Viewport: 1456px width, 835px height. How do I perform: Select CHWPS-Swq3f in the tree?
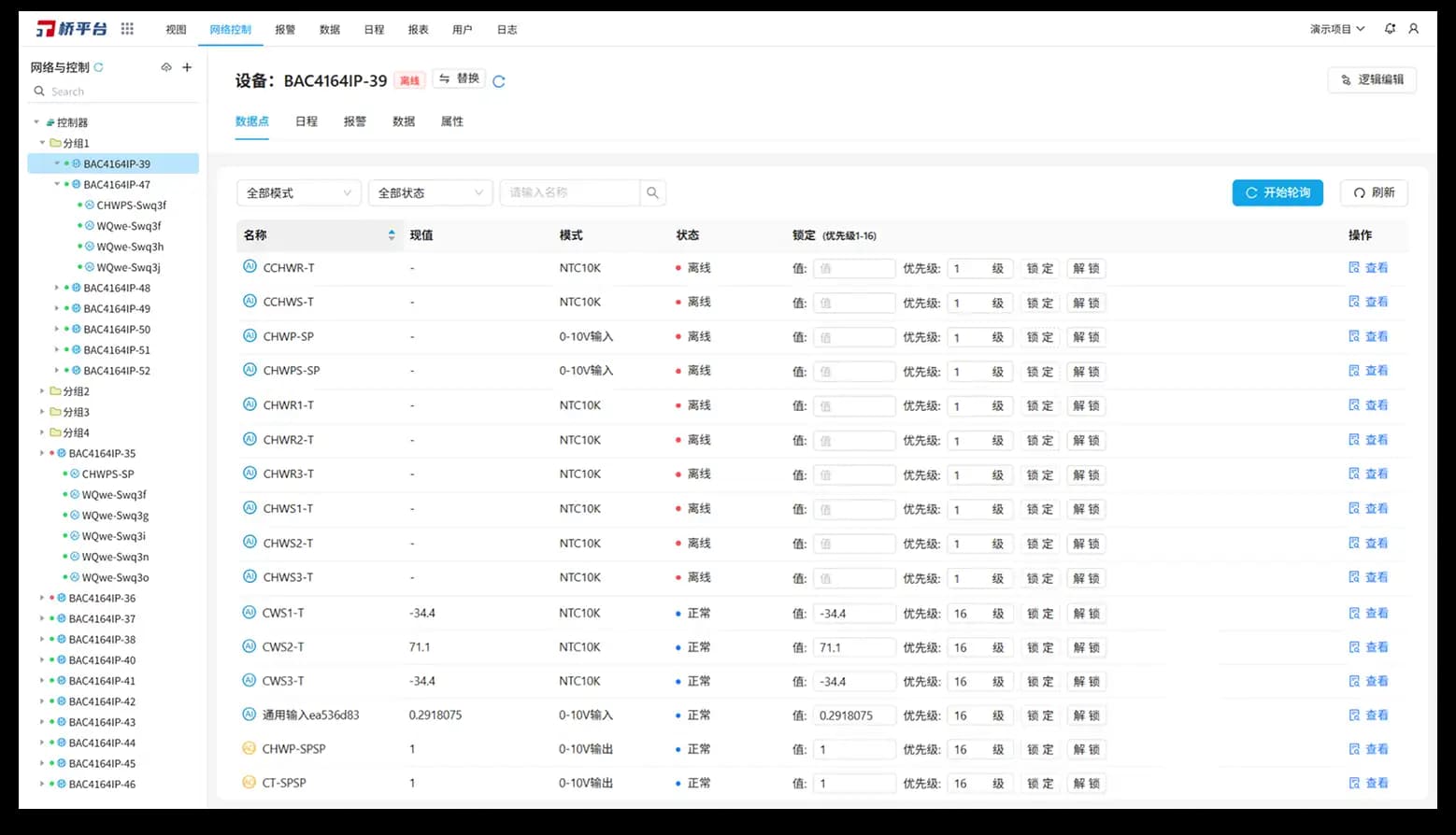(x=132, y=205)
